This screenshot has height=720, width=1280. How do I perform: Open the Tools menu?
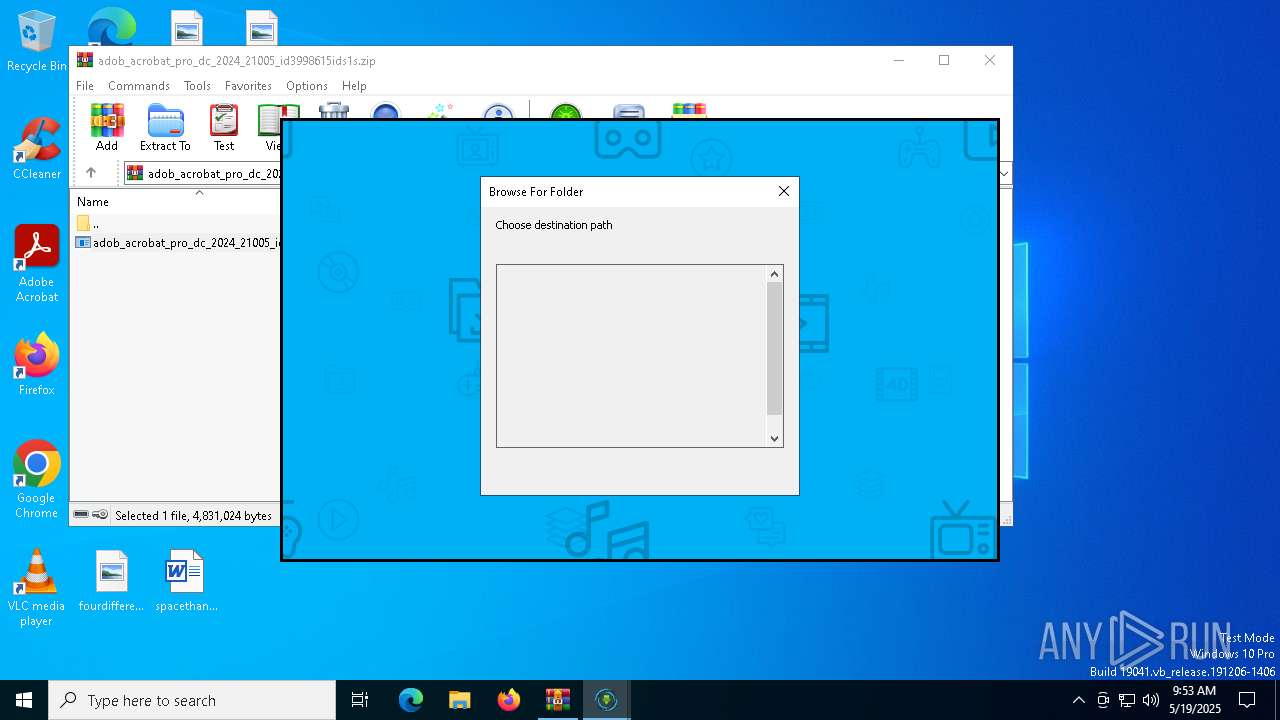(x=197, y=86)
